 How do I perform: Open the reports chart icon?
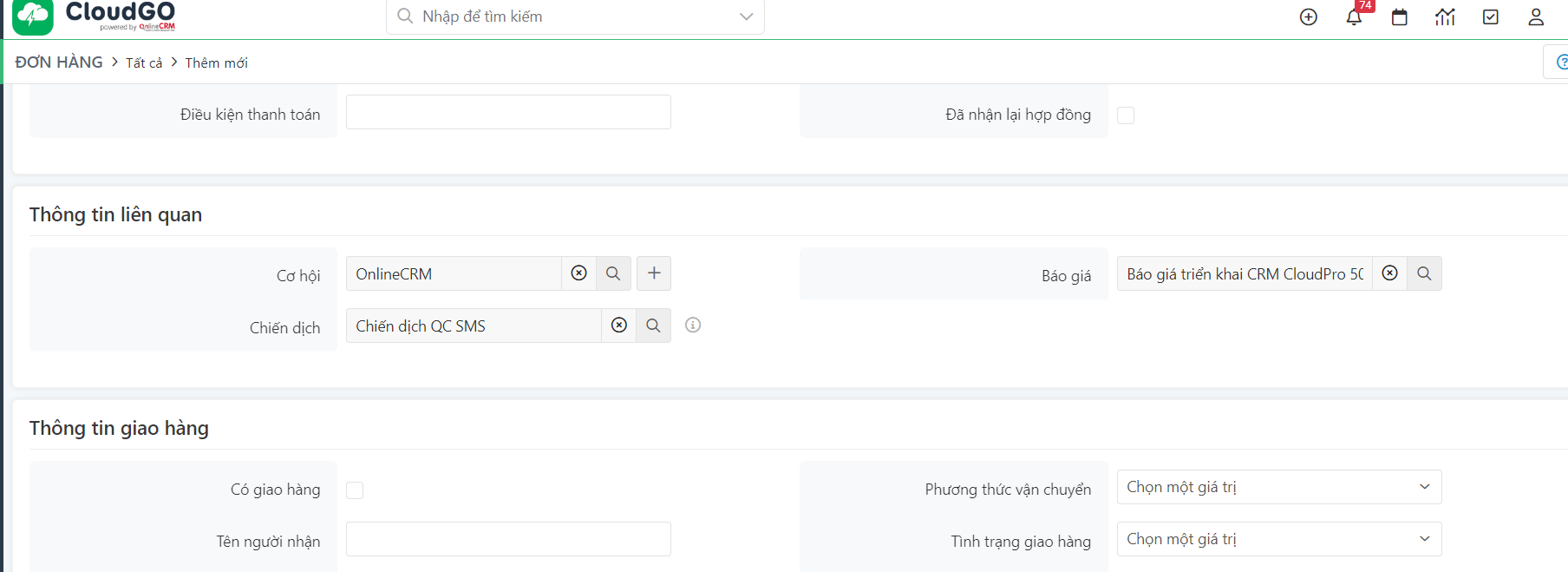click(1445, 17)
